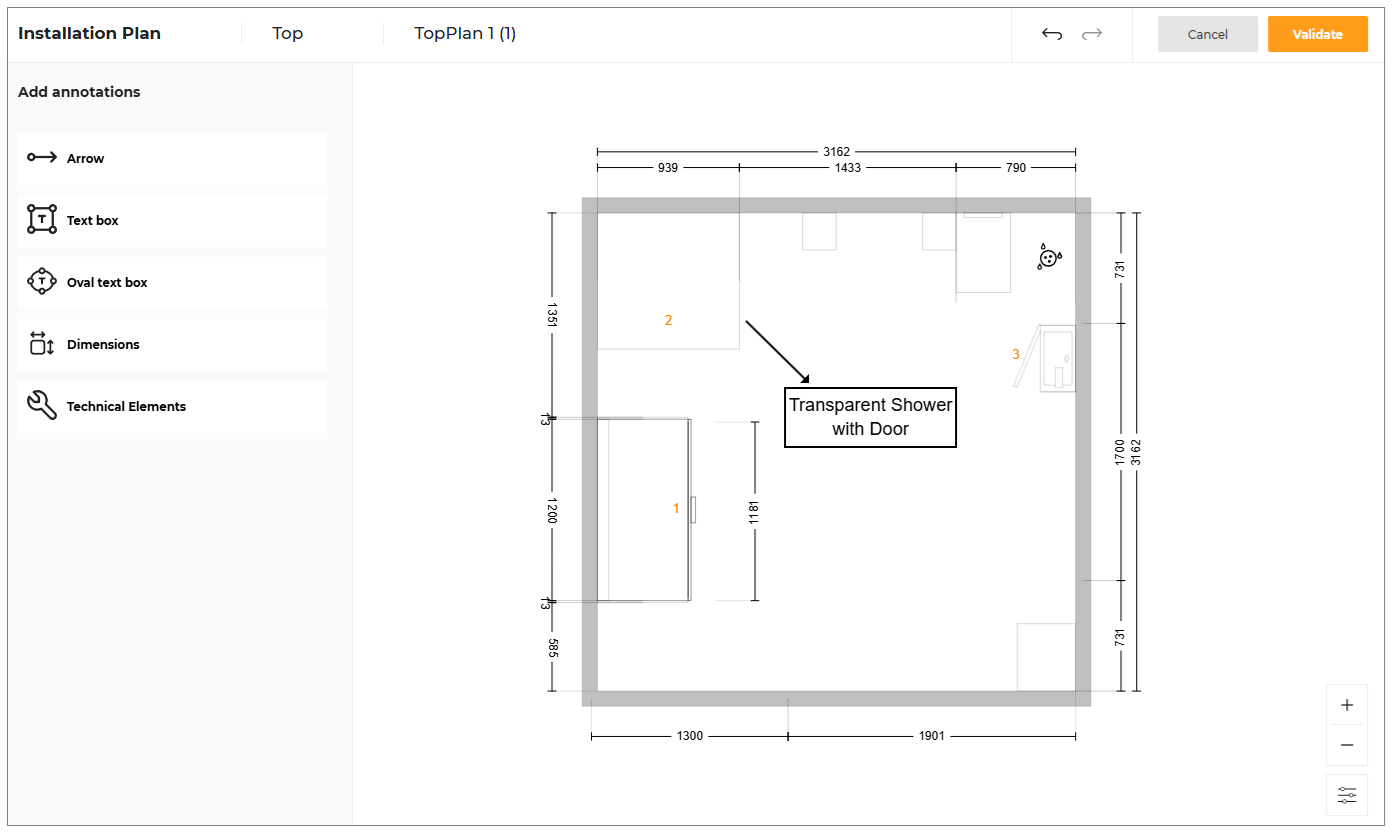The width and height of the screenshot is (1395, 834).
Task: Click the Installation Plan title
Action: 90,34
